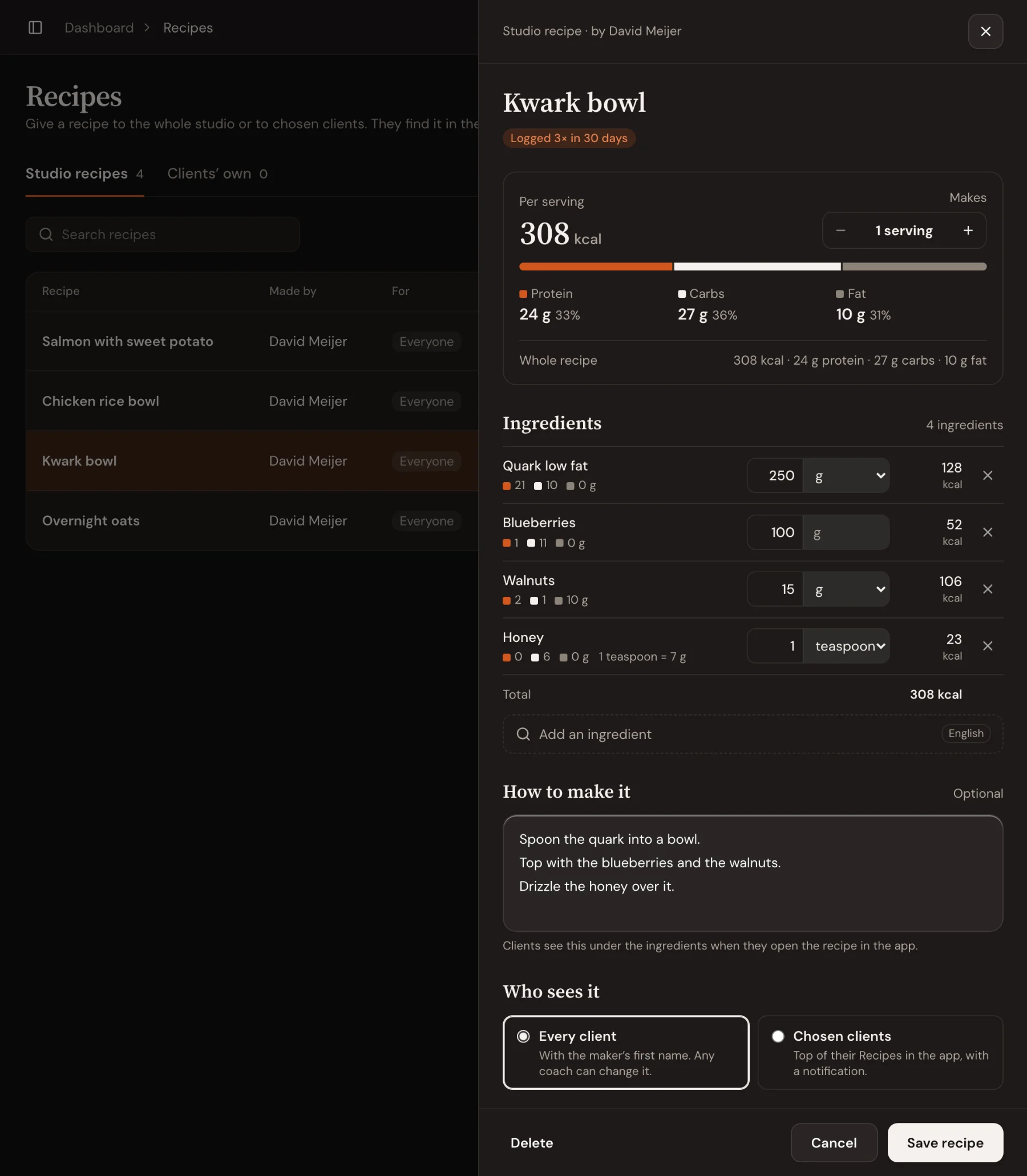Click the breadcrumb chevron after Dashboard

[x=147, y=27]
